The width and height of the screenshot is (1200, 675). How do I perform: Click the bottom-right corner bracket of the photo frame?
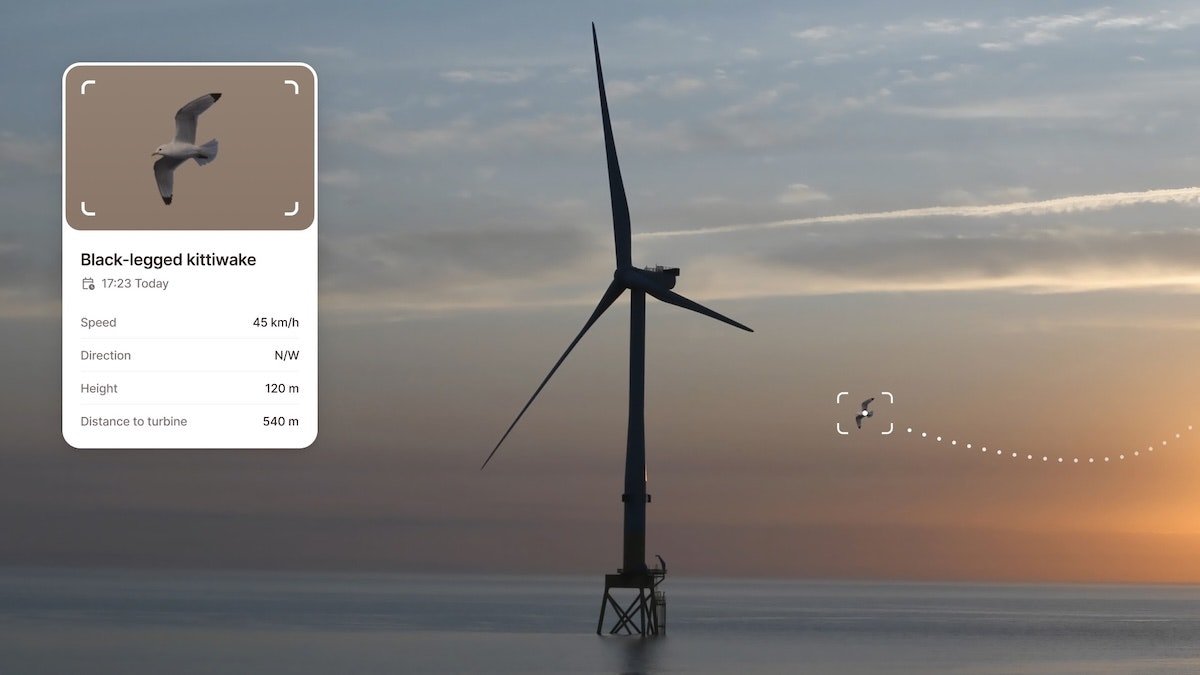291,211
